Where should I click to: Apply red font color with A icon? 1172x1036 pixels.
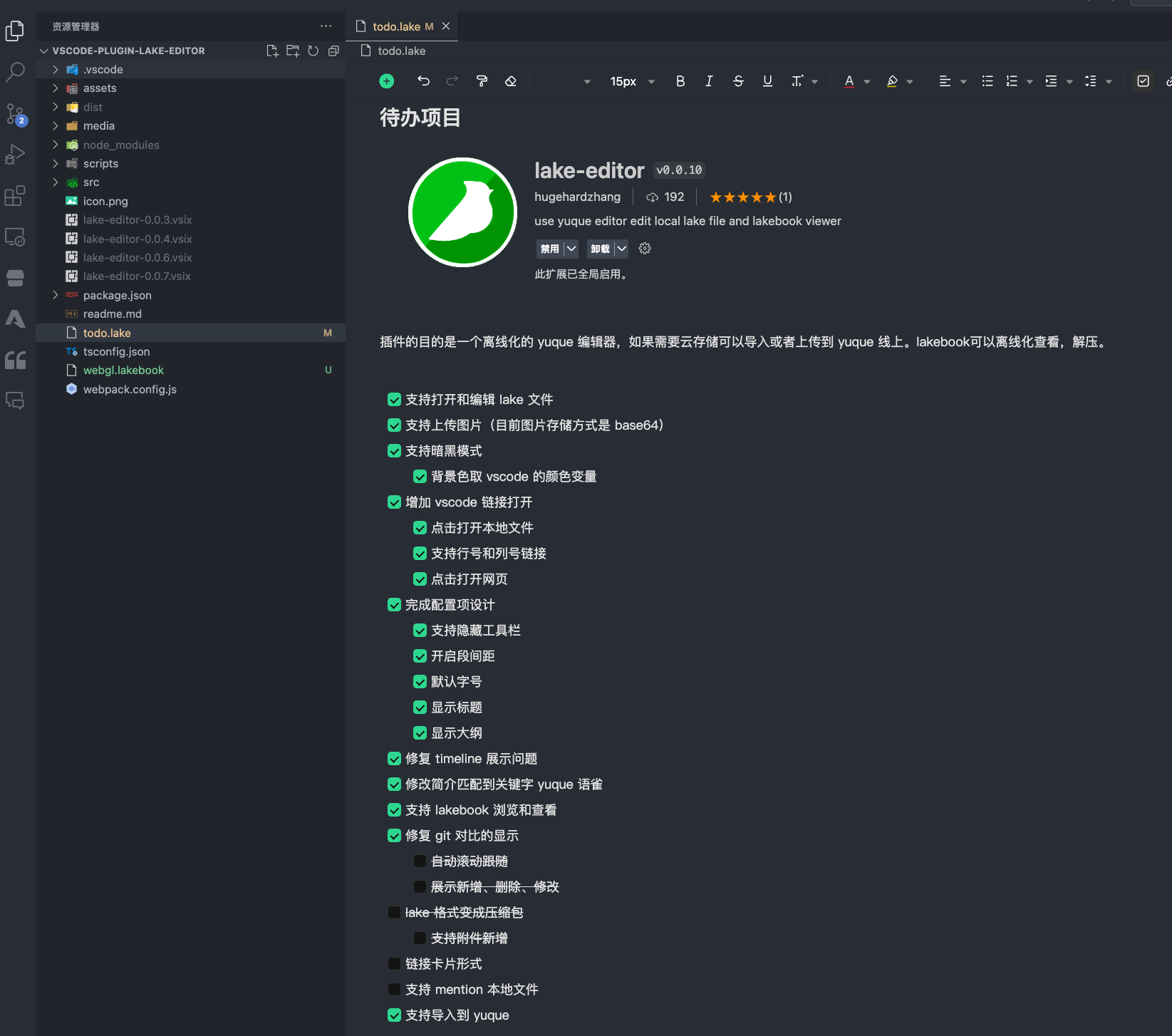click(x=849, y=81)
